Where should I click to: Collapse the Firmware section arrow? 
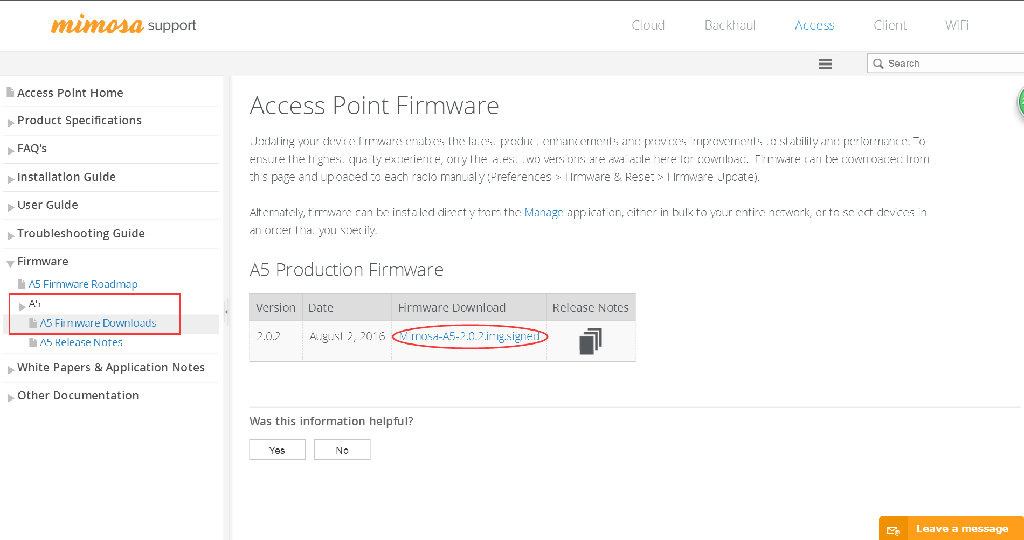click(10, 263)
